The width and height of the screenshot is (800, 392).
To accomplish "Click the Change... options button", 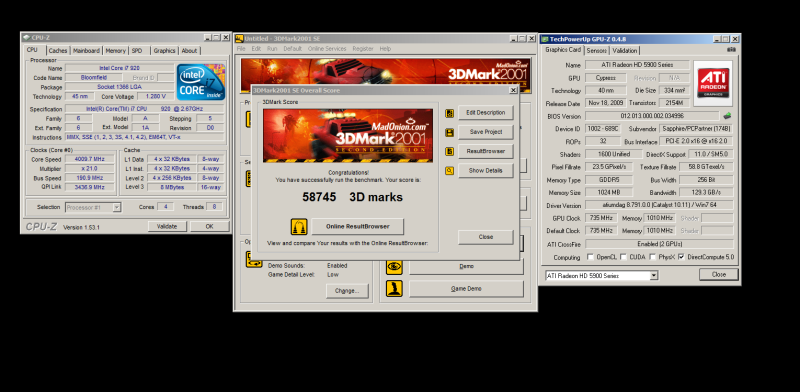I will (347, 290).
